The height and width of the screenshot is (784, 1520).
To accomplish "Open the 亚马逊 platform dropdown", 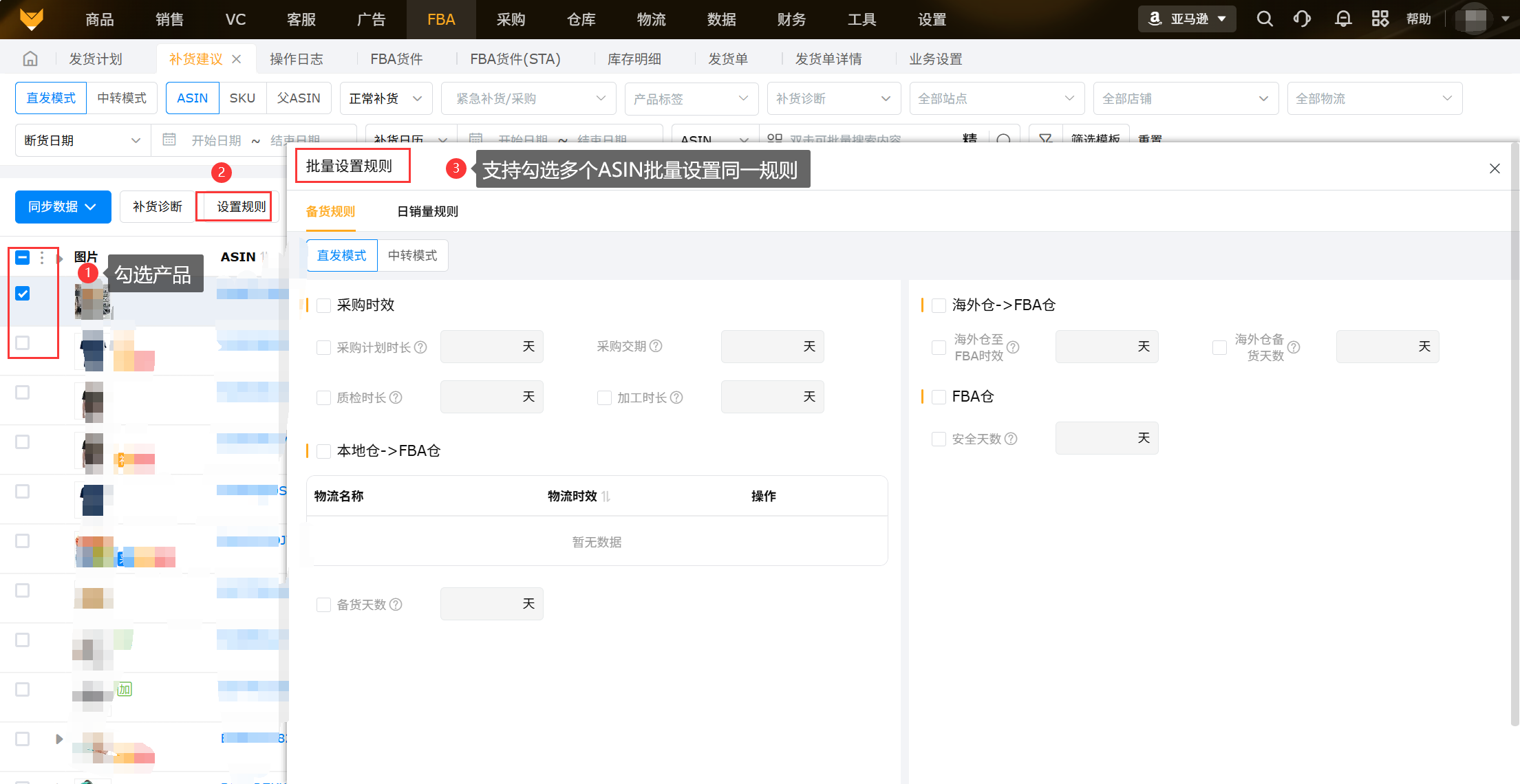I will 1187,19.
